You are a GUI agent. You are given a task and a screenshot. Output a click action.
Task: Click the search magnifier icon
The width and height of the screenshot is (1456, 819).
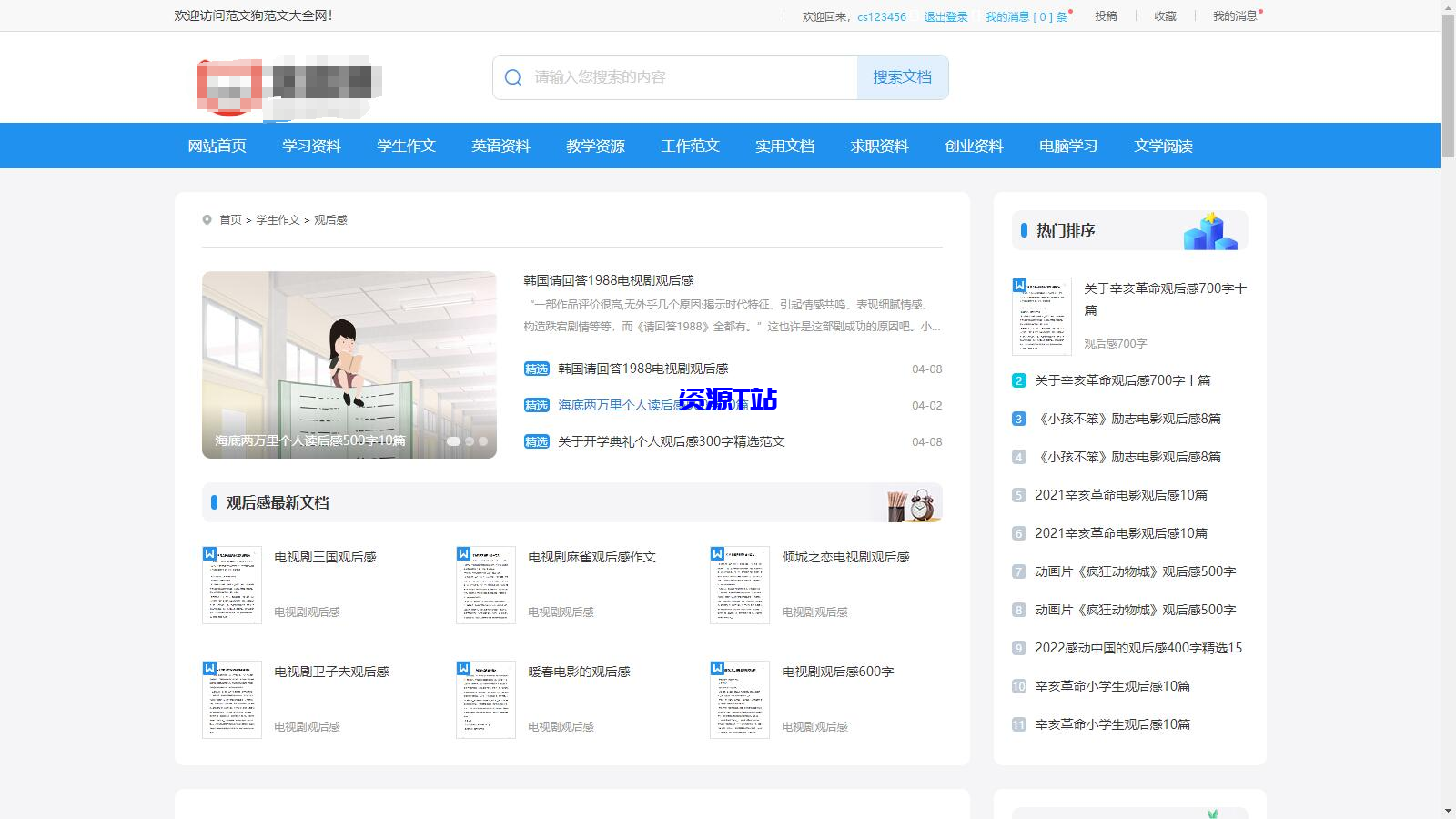(x=512, y=77)
